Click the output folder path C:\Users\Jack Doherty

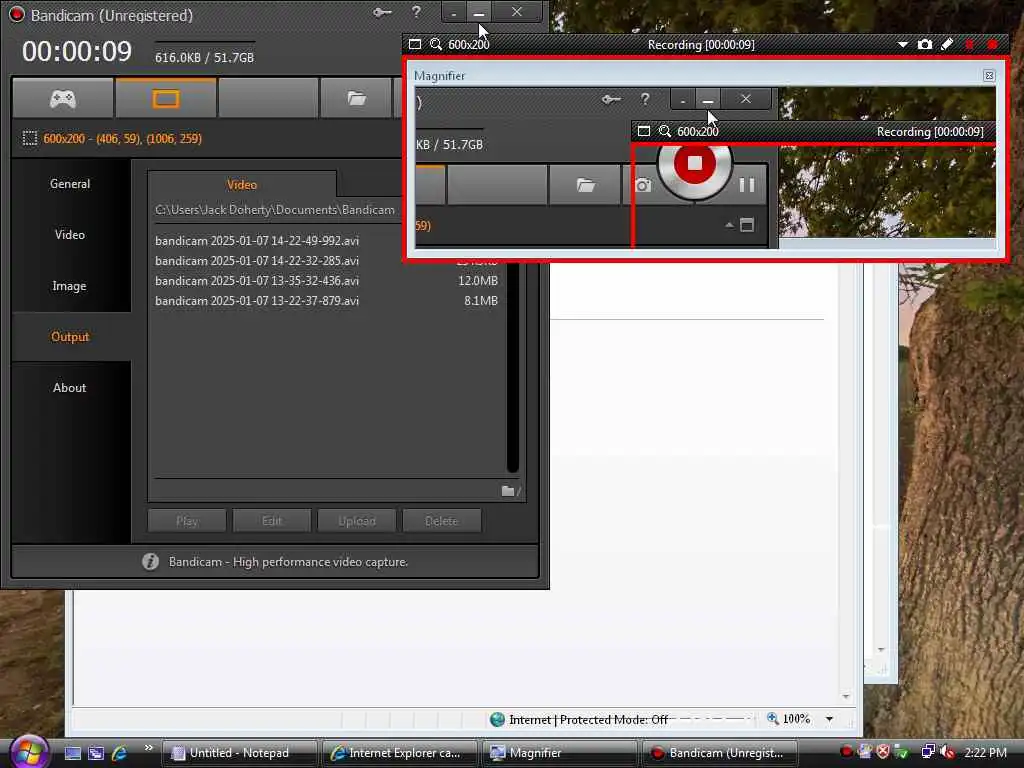[274, 210]
